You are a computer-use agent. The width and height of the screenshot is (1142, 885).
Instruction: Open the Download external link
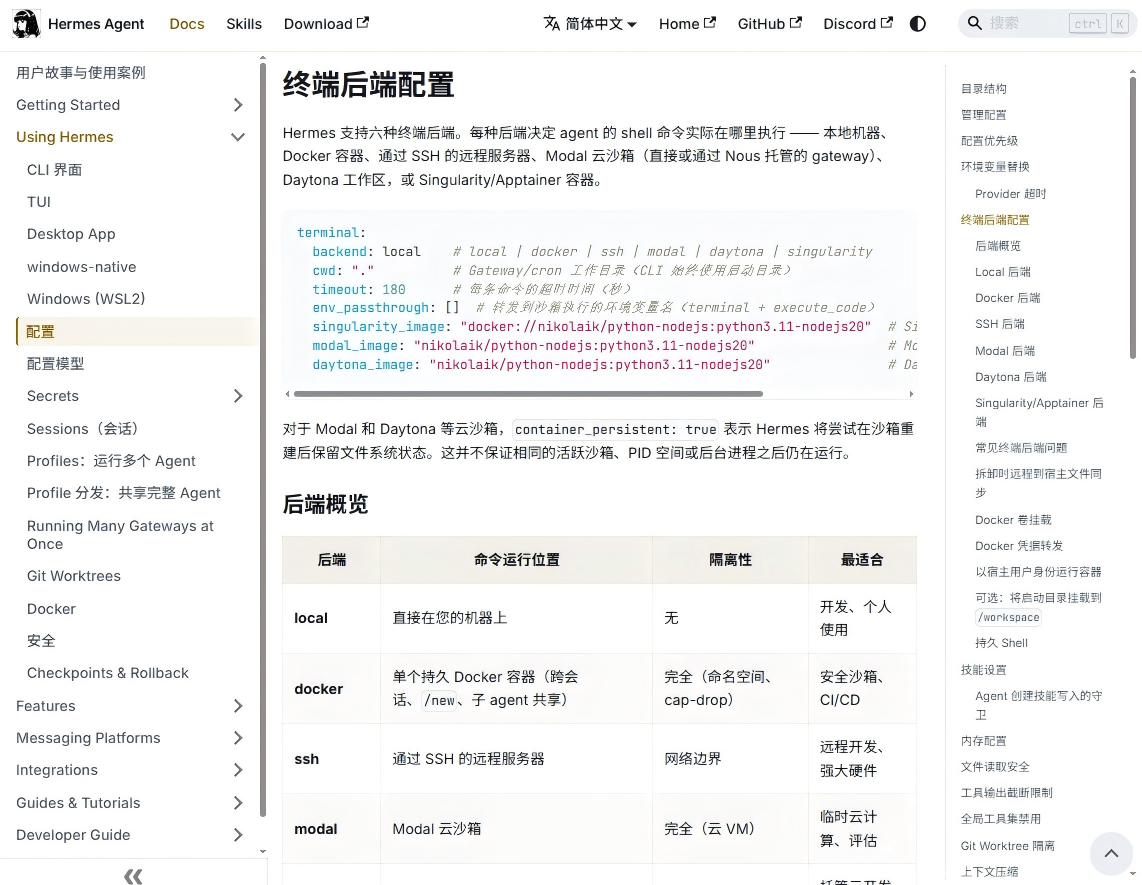(x=326, y=23)
